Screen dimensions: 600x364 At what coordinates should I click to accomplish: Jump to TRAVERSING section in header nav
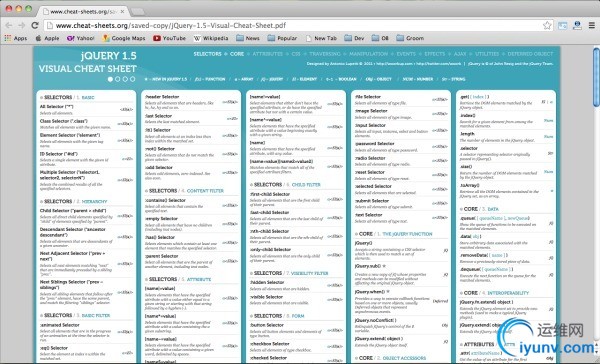point(325,54)
